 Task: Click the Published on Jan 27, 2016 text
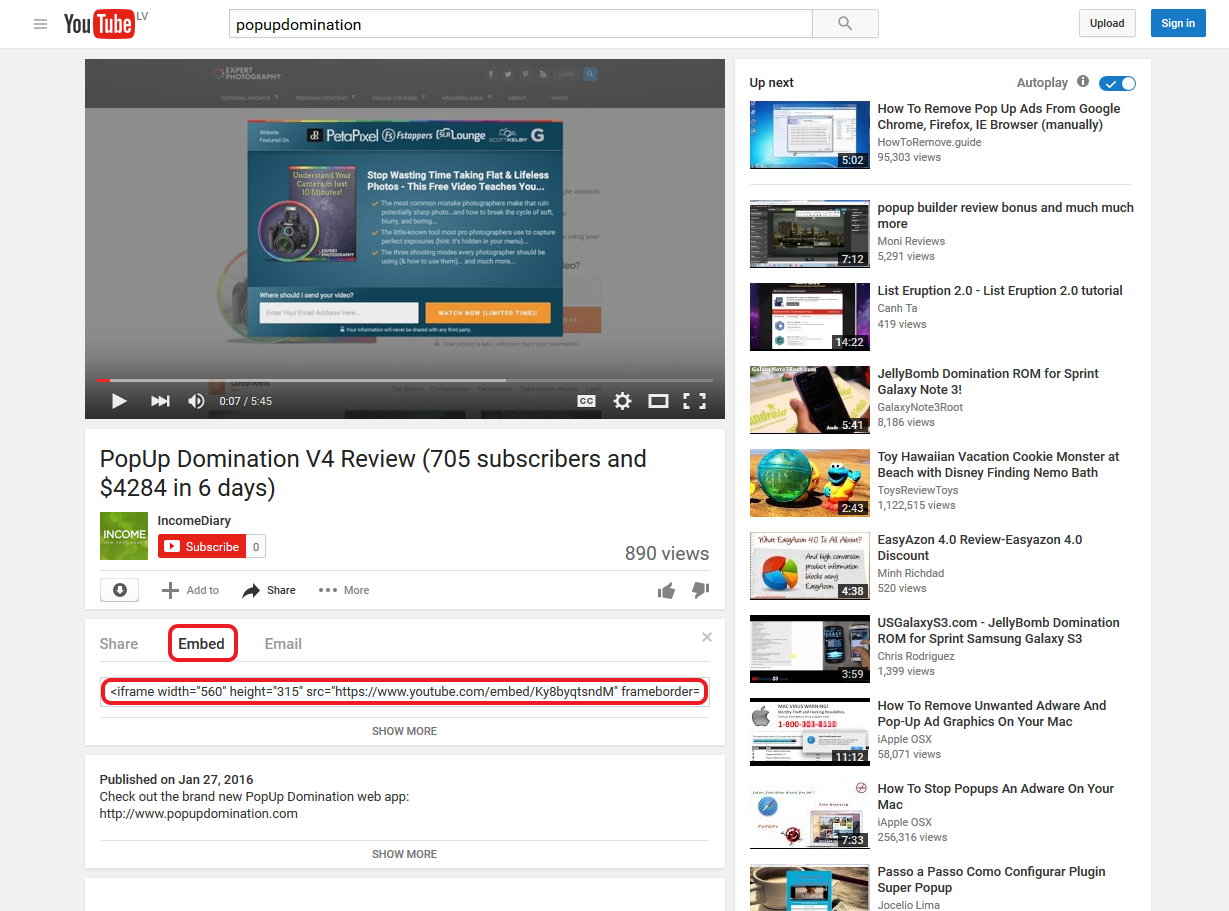176,780
